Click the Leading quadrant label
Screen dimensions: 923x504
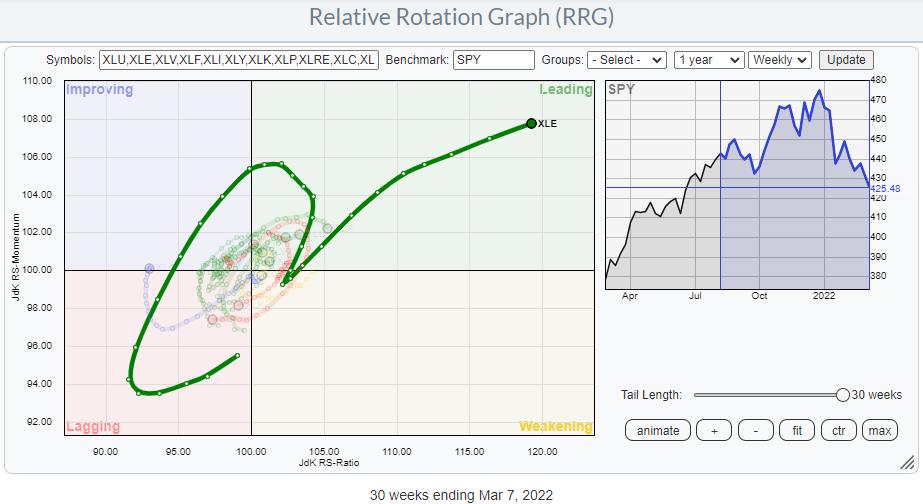point(565,90)
